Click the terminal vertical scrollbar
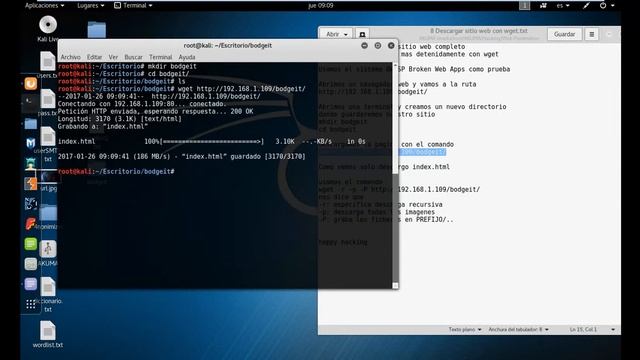 pyautogui.click(x=395, y=176)
